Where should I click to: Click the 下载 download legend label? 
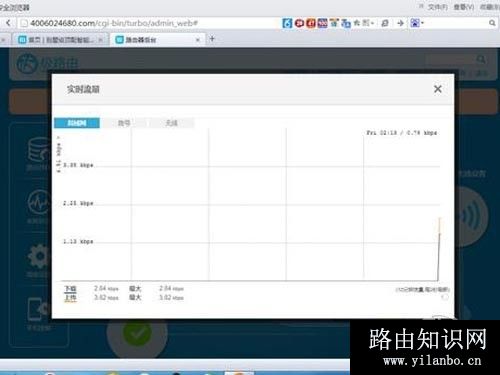click(70, 289)
